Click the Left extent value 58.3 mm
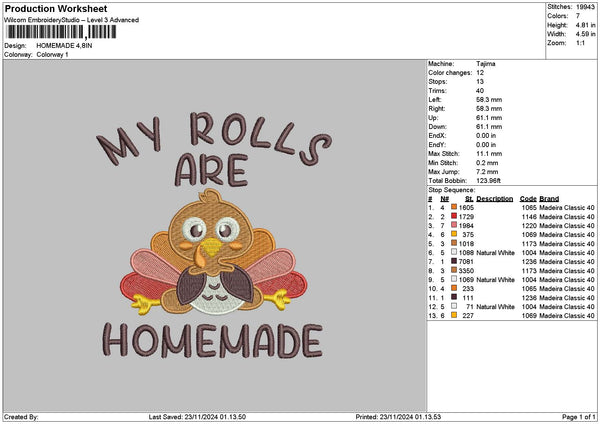The width and height of the screenshot is (600, 424). (489, 99)
